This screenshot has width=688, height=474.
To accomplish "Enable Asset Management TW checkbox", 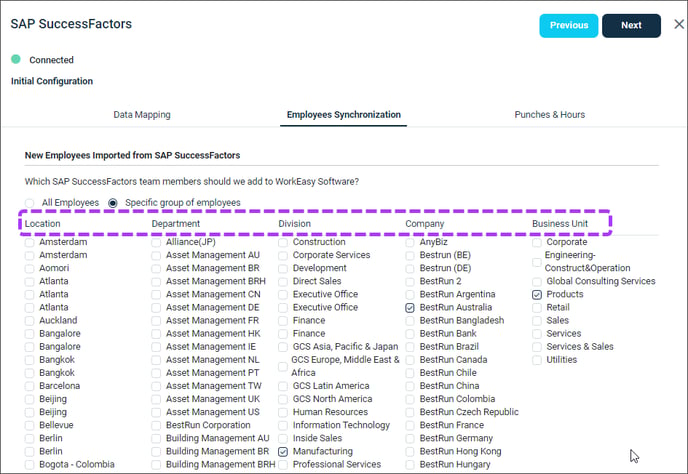I will click(x=156, y=386).
